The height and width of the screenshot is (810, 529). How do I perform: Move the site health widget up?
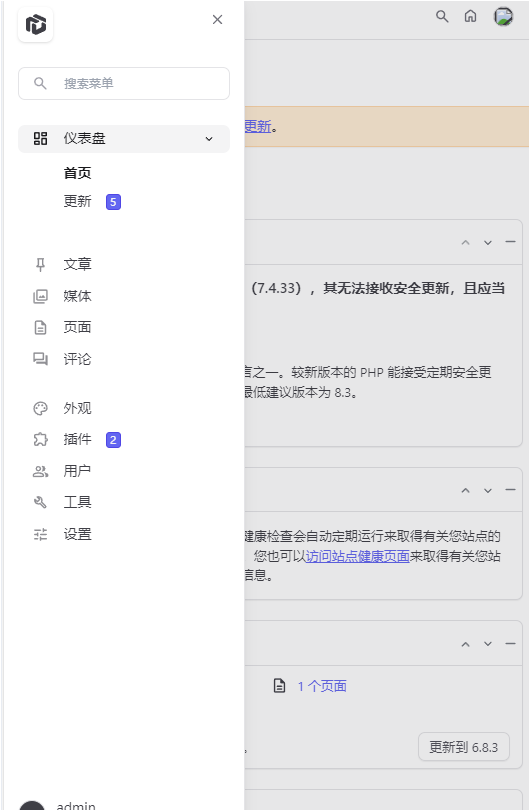click(x=465, y=490)
